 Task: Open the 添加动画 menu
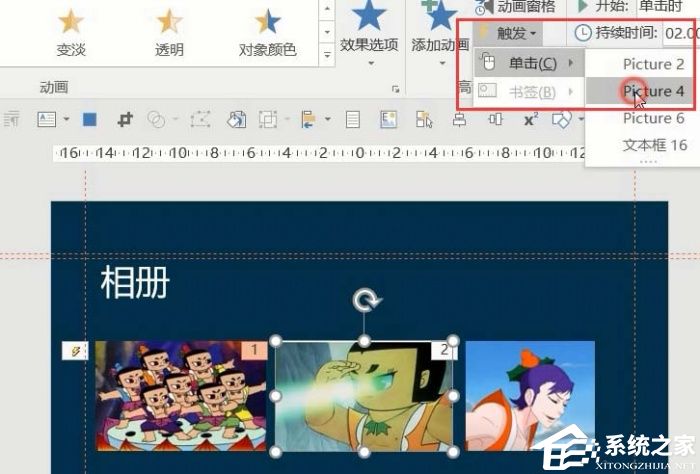[x=440, y=33]
